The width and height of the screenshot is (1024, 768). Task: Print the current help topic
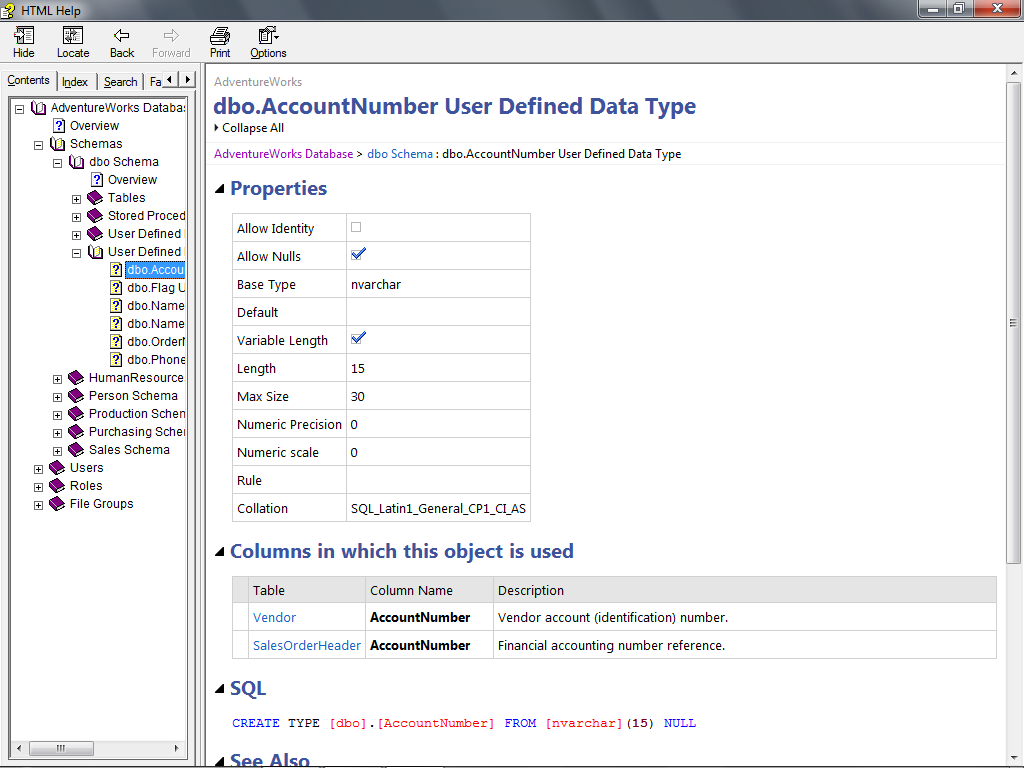[x=220, y=42]
